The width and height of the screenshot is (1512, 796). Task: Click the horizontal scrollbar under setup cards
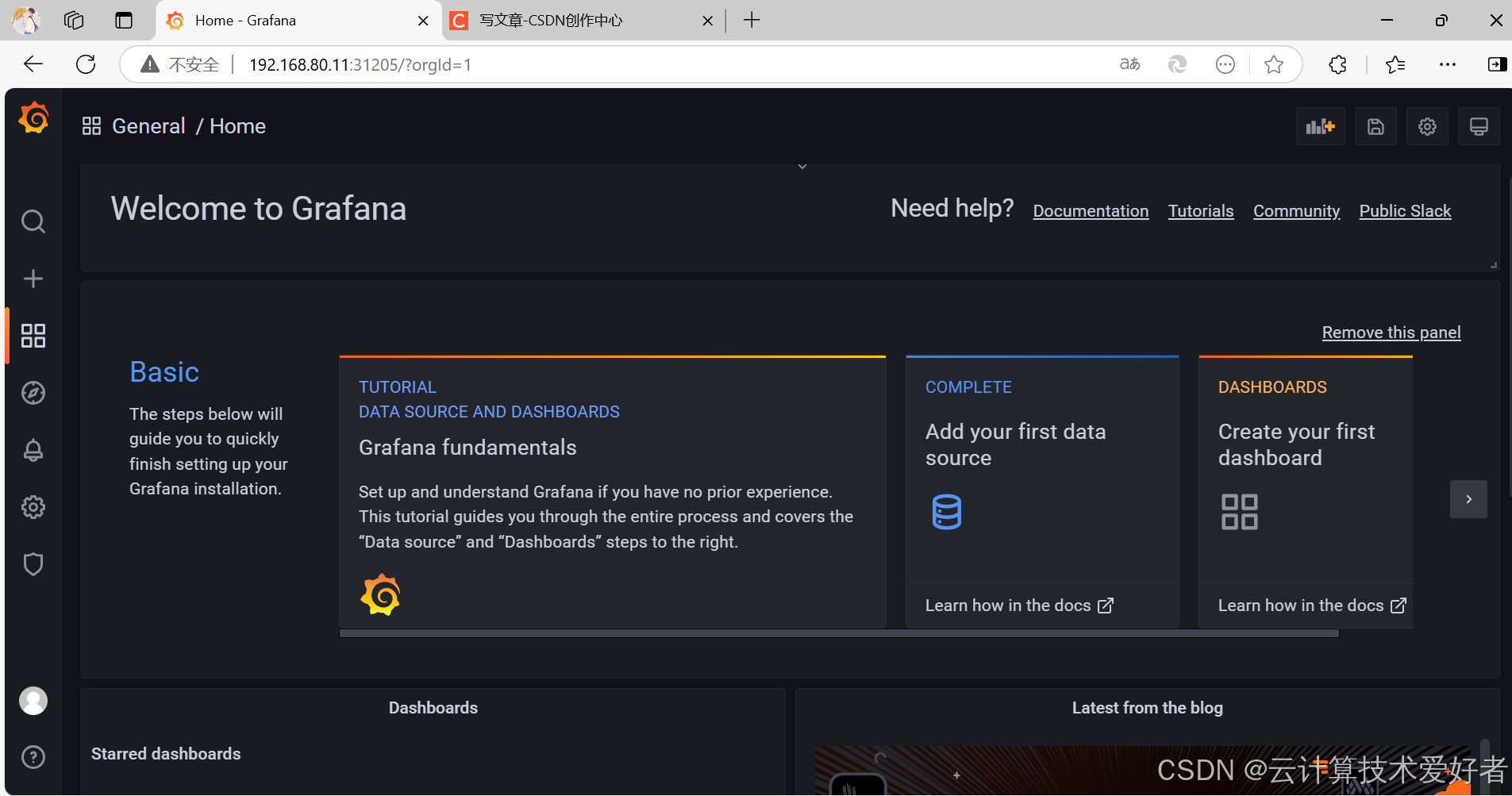coord(839,633)
